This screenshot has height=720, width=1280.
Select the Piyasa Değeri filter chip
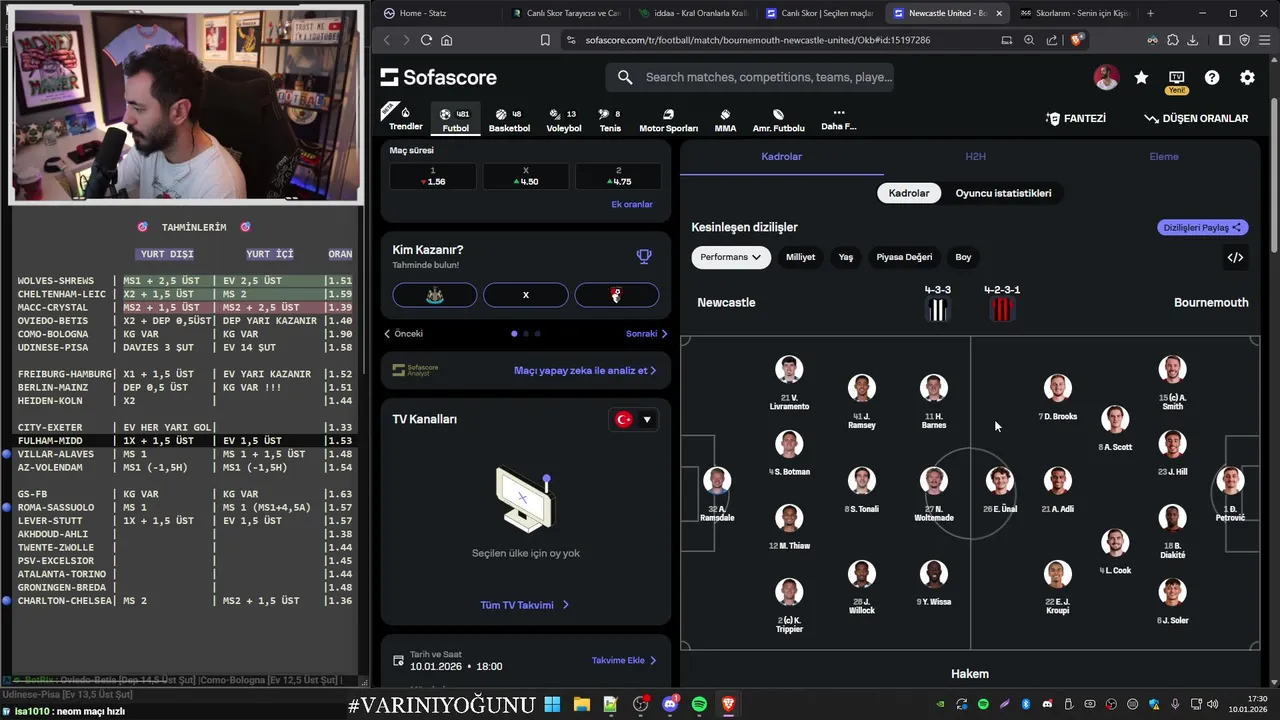coord(904,257)
